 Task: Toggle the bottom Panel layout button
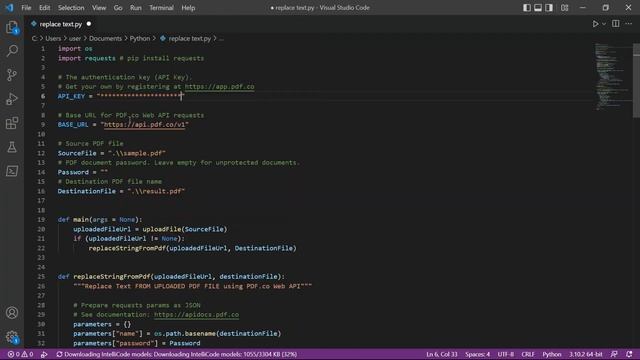click(538, 7)
